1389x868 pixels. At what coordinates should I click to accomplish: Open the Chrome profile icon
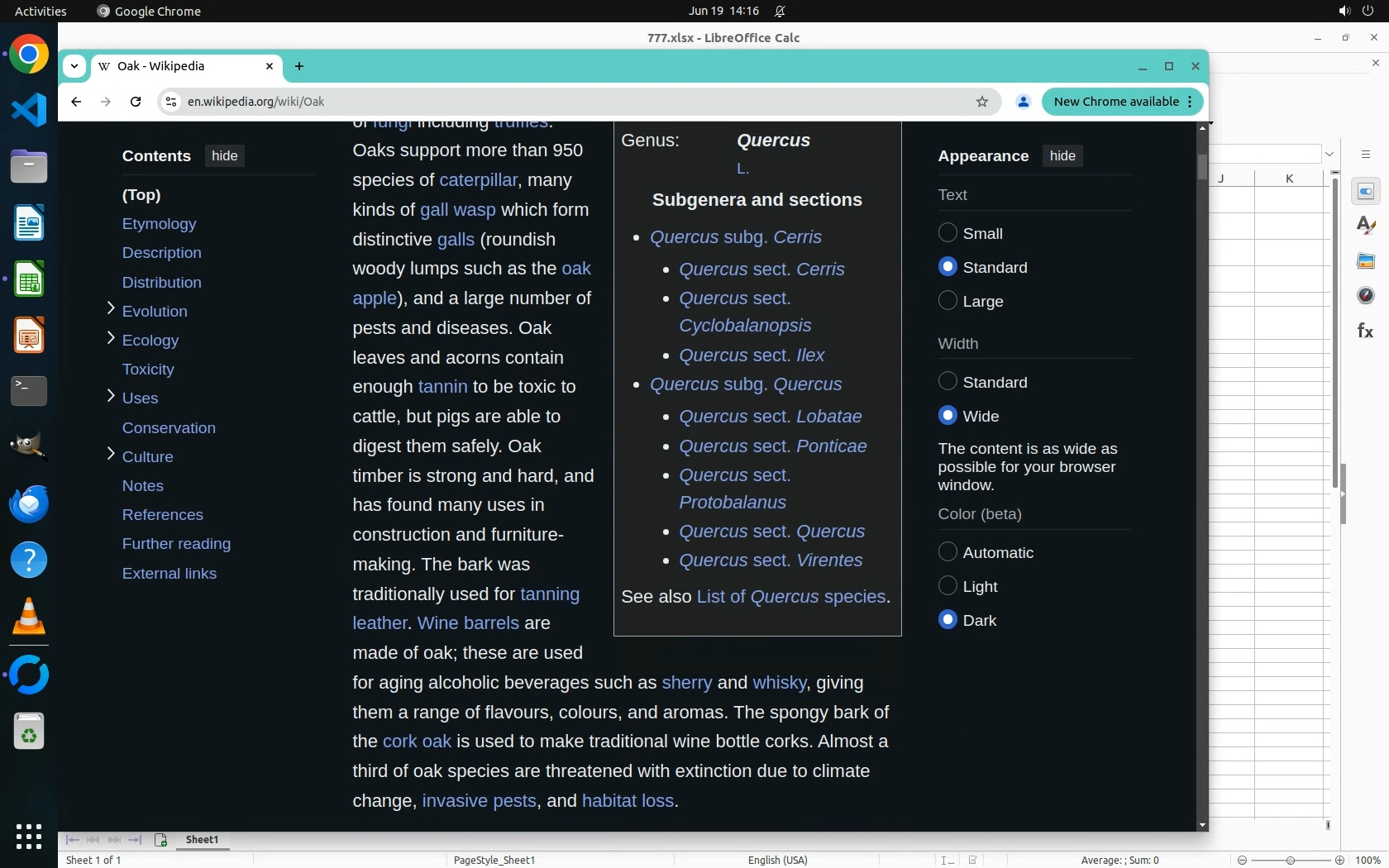1023,102
